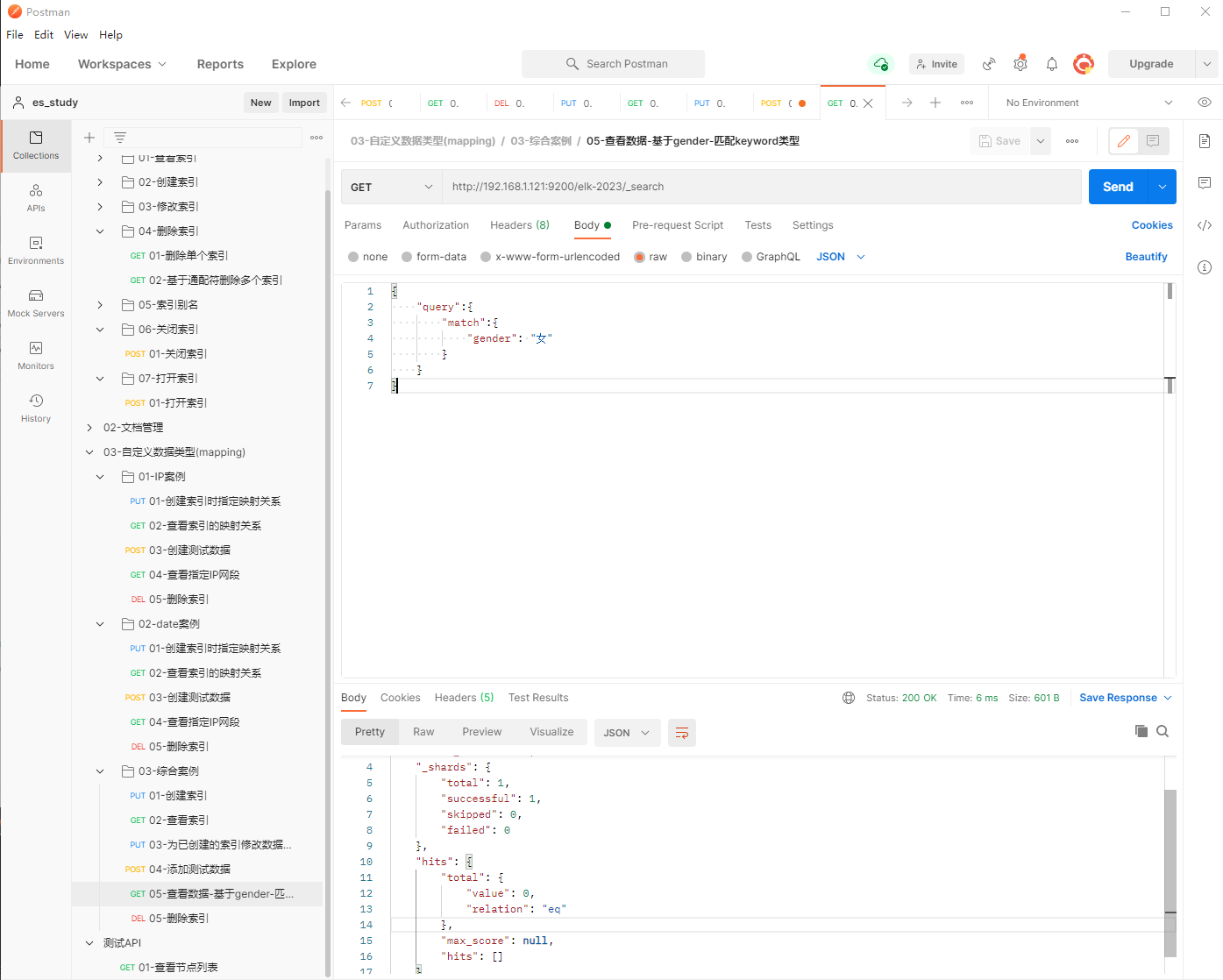1223x980 pixels.
Task: Select the 'form-data' body radio option
Action: (x=408, y=257)
